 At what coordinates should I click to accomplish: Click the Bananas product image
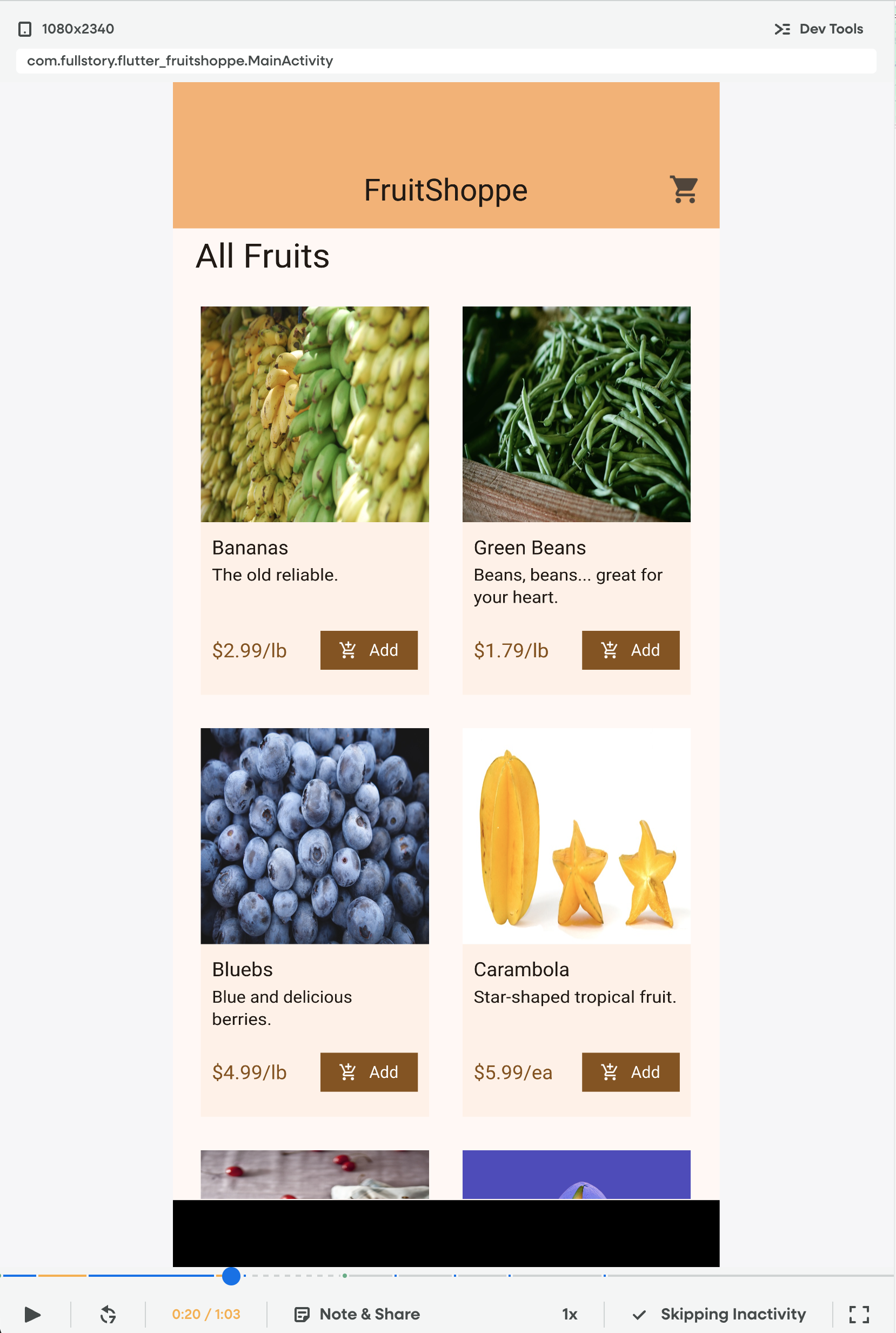click(x=315, y=414)
